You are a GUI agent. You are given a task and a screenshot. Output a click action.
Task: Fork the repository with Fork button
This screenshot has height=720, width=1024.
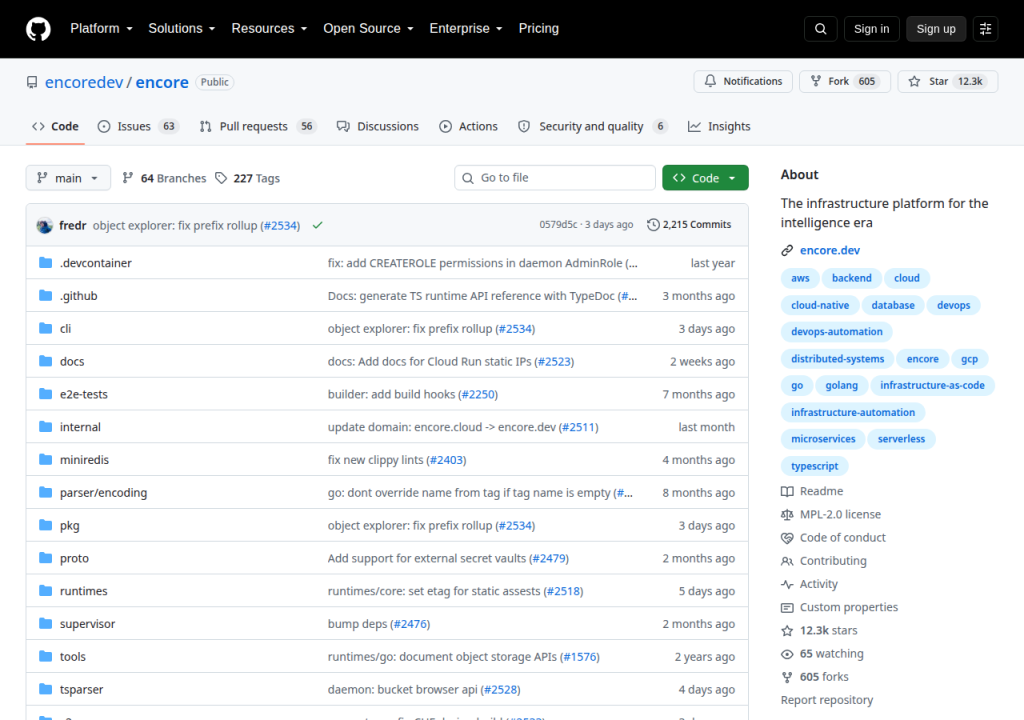(x=844, y=81)
